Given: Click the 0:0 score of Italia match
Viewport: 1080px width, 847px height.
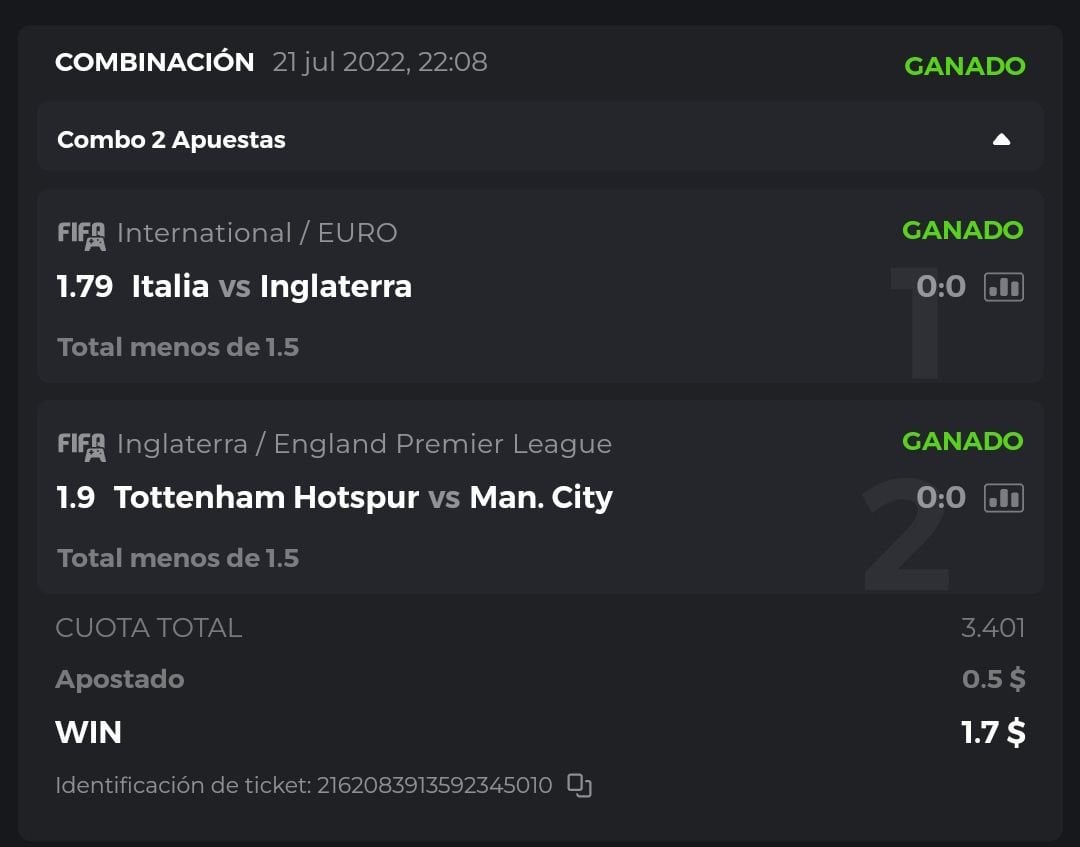Looking at the screenshot, I should tap(941, 288).
